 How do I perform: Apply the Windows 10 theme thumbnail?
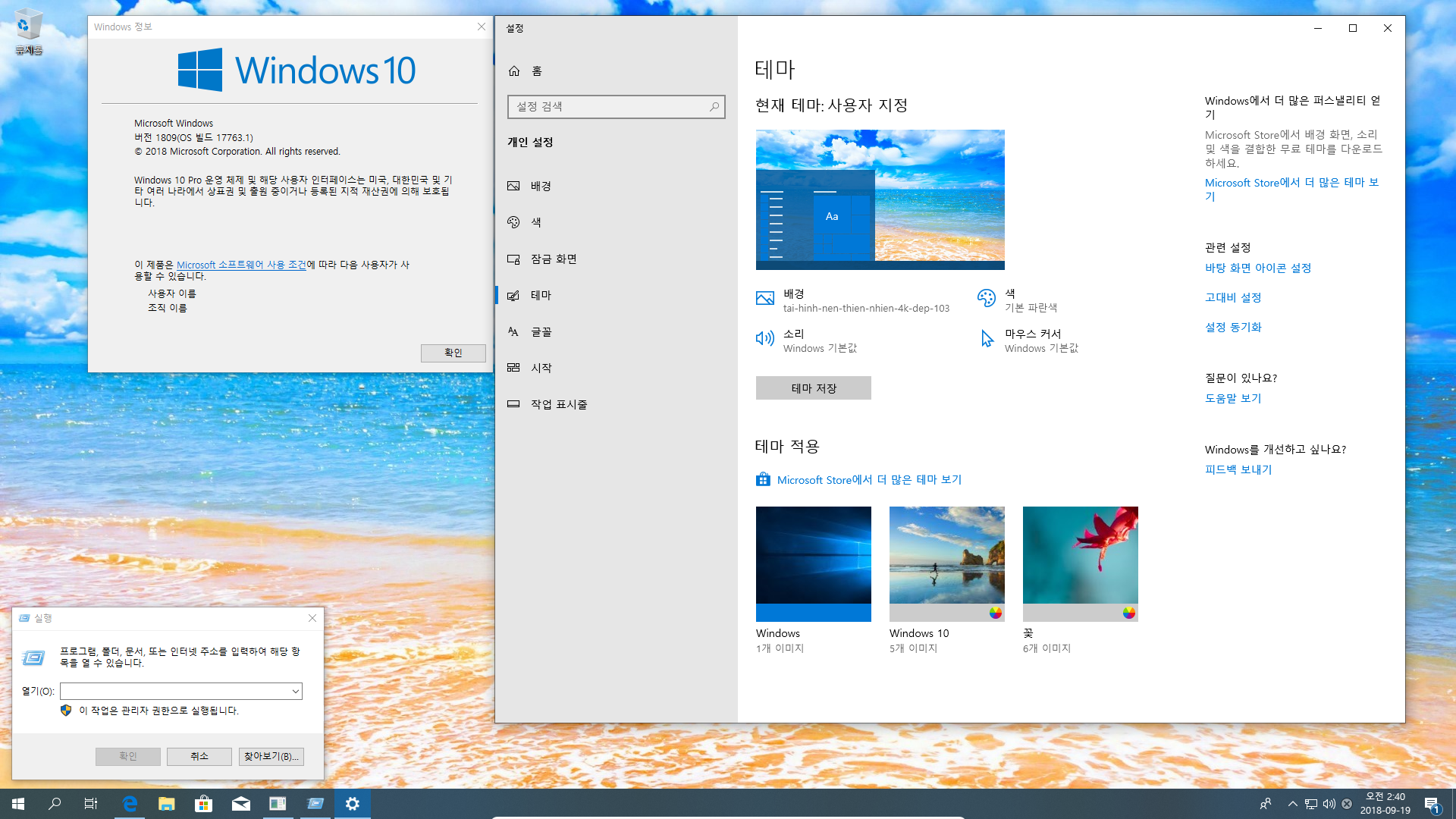click(x=947, y=564)
